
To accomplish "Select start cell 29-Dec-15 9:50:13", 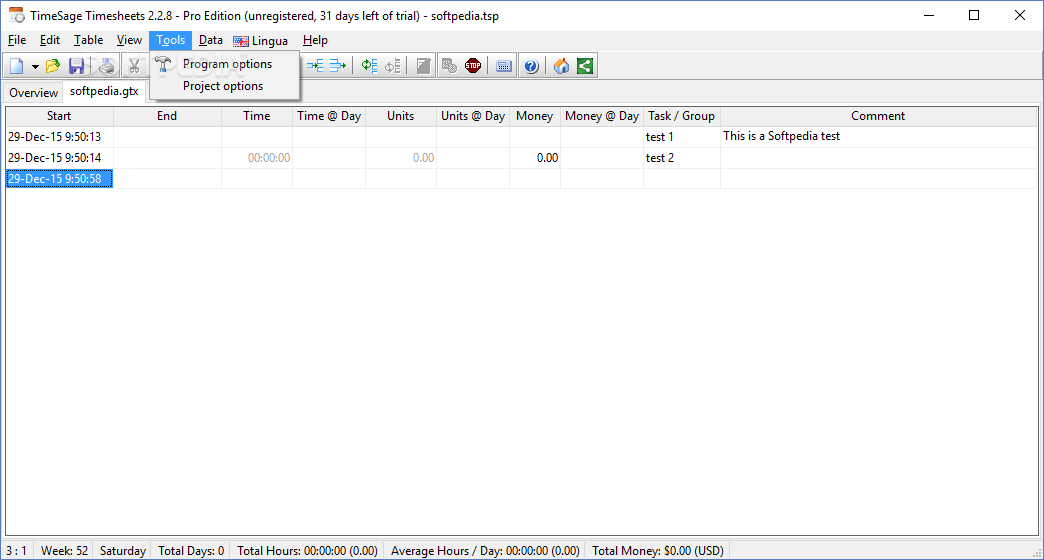I will [59, 137].
